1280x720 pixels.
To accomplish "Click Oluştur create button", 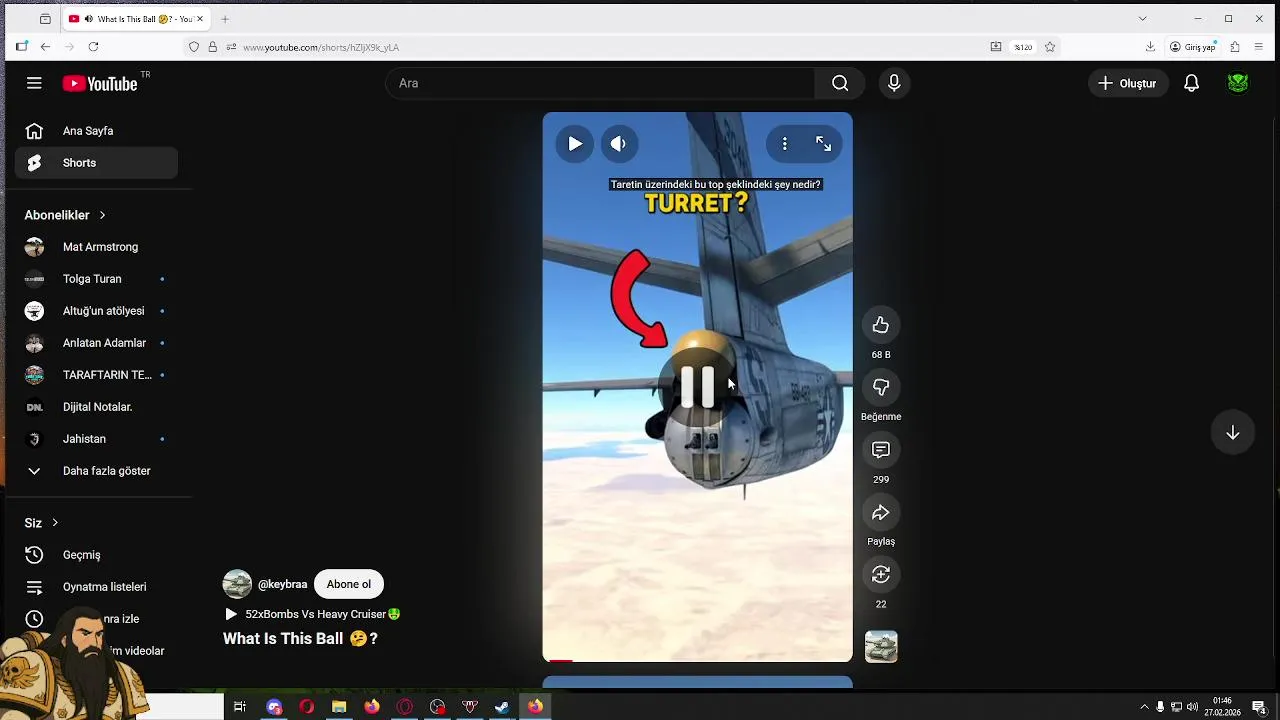I will [x=1127, y=83].
